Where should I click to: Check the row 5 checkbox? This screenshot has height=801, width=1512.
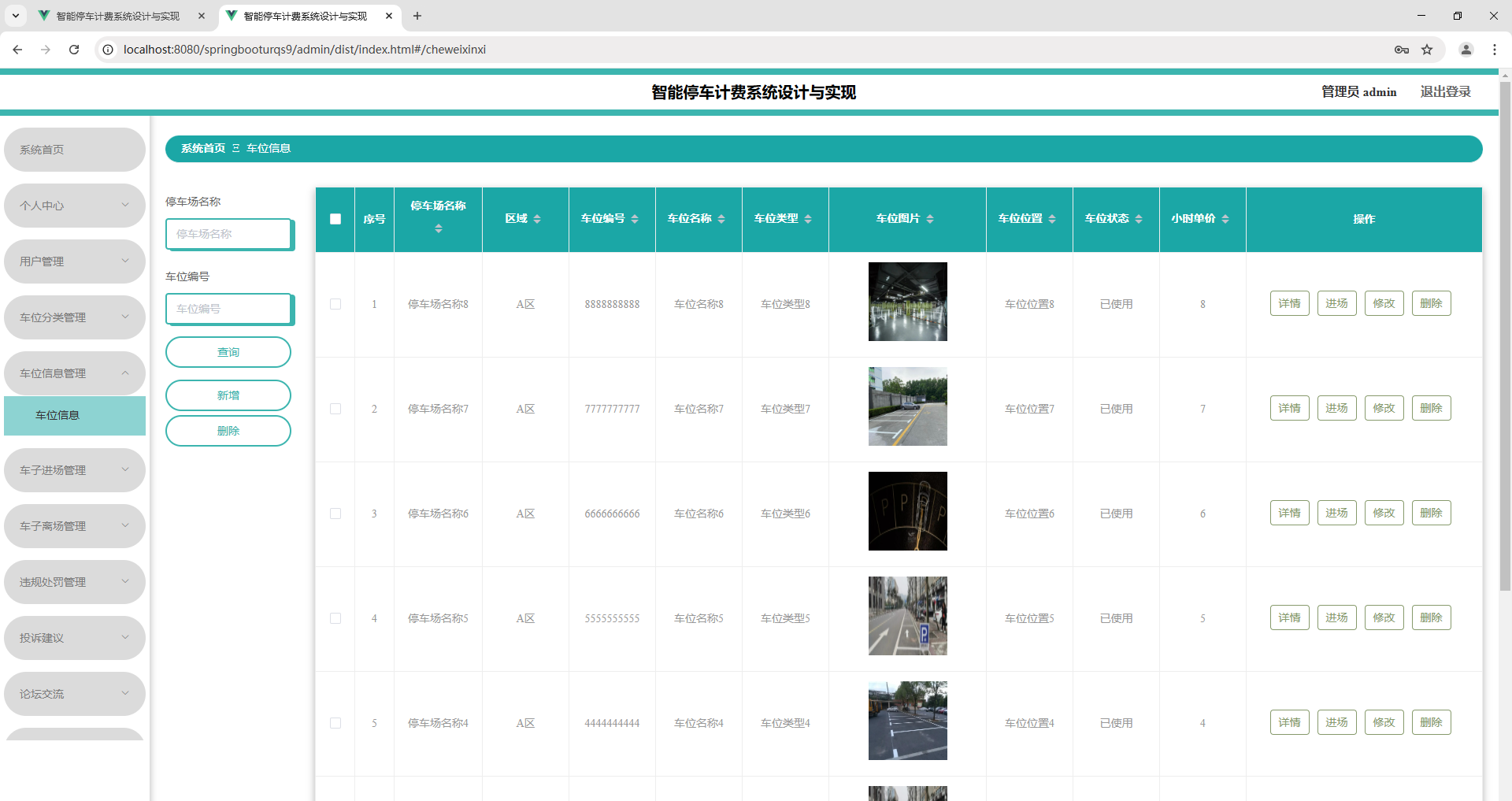(x=335, y=723)
